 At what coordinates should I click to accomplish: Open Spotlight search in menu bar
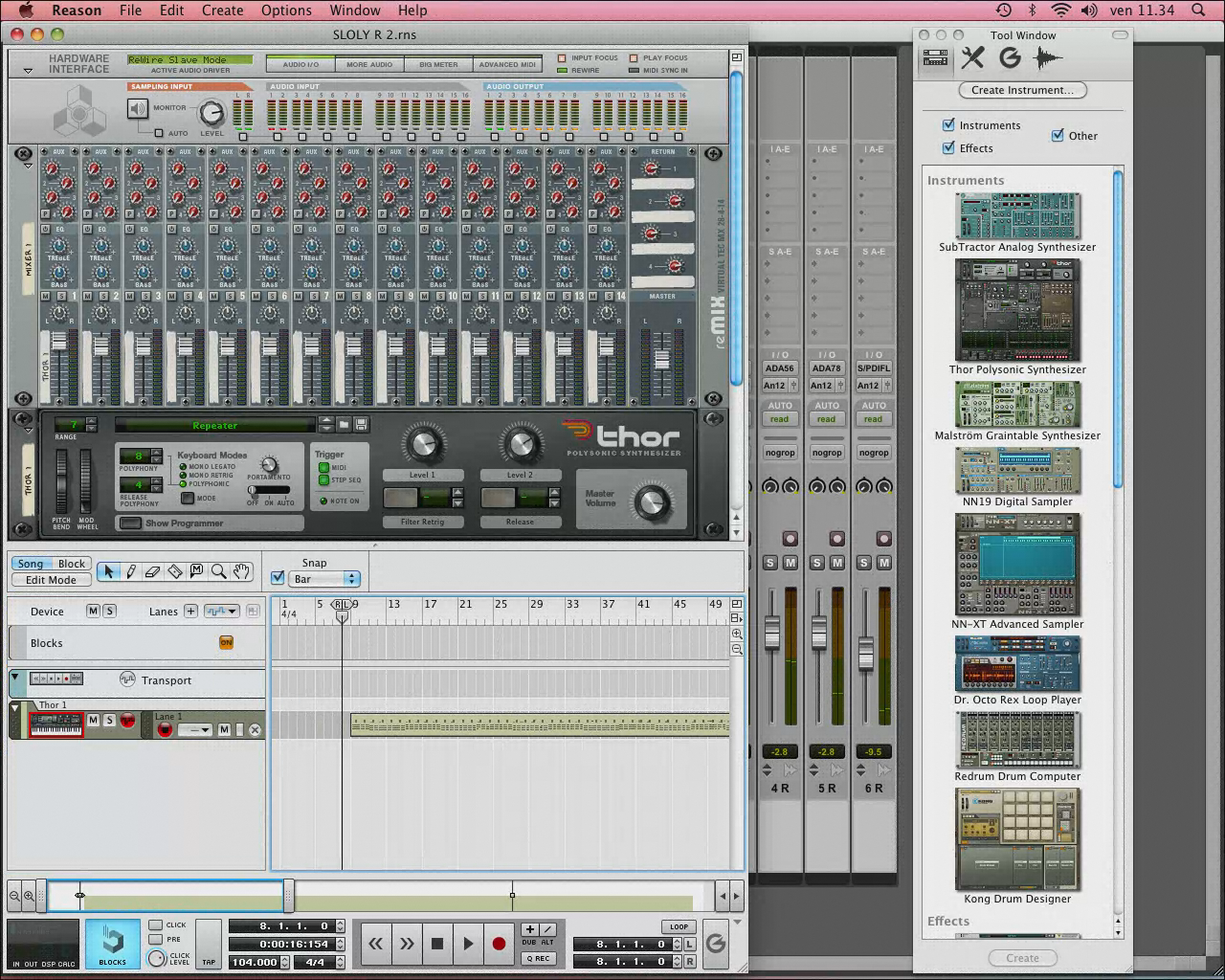(x=1199, y=11)
